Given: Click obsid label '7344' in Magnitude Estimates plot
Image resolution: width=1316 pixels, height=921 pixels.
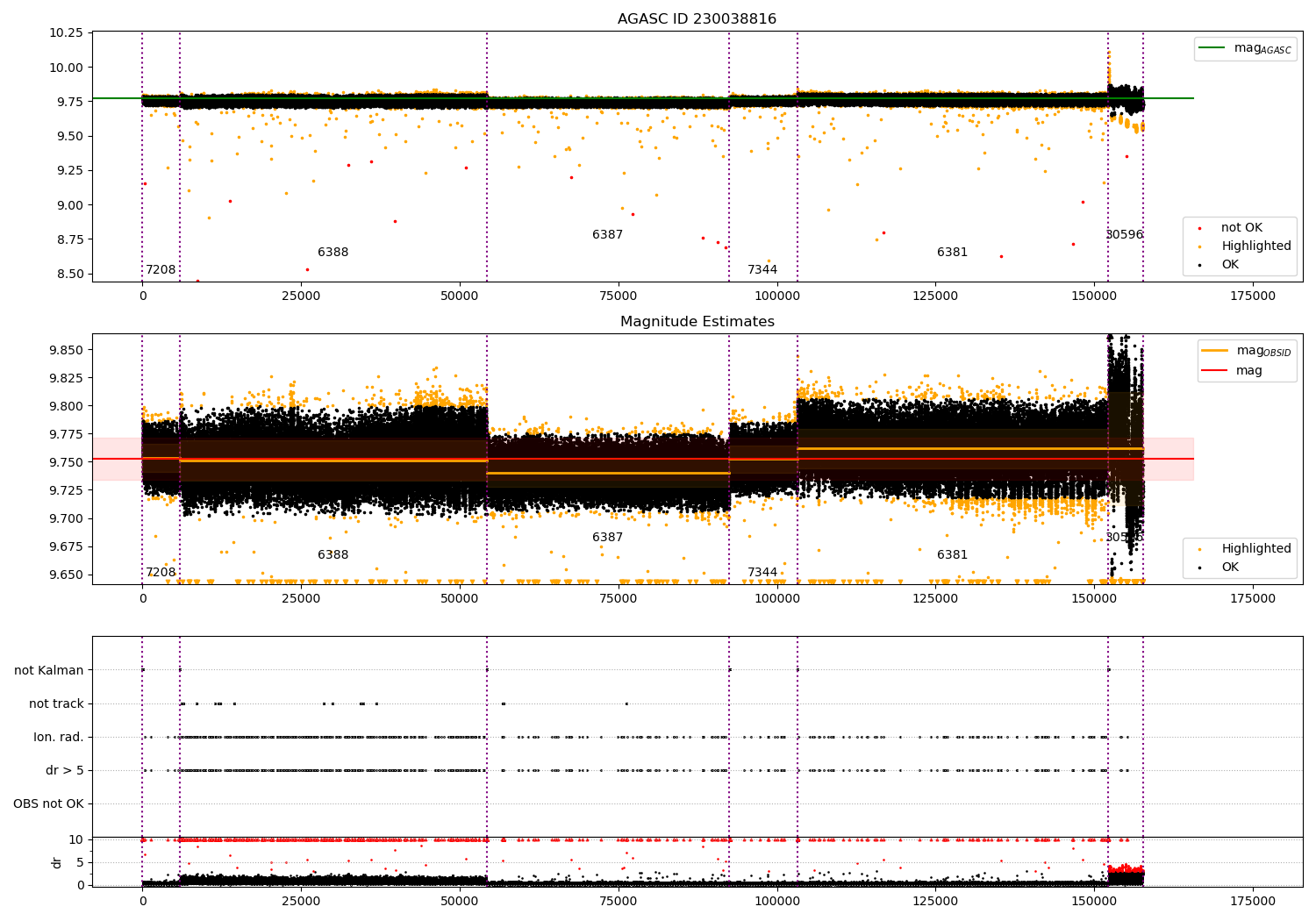Looking at the screenshot, I should pos(762,573).
